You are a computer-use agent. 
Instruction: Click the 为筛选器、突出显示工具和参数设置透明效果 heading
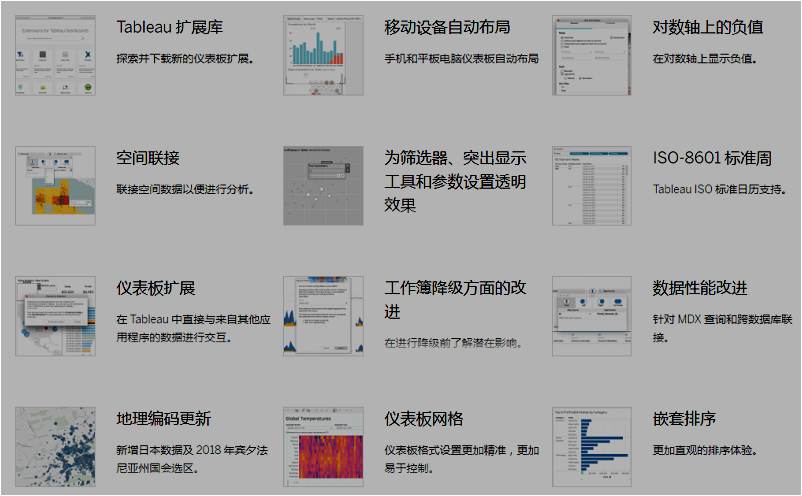point(455,181)
